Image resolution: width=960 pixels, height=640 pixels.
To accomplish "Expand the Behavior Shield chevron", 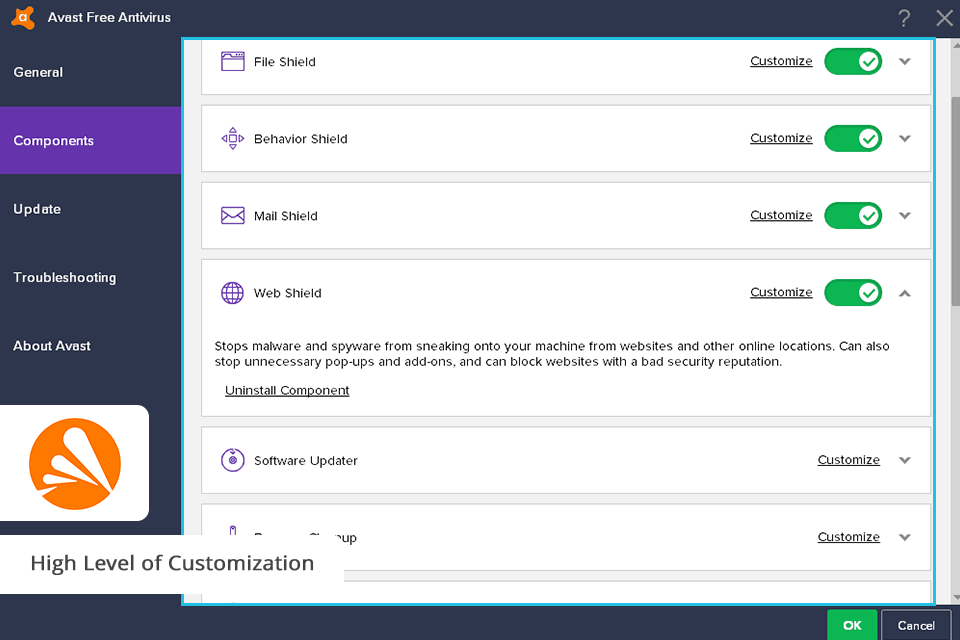I will point(905,138).
